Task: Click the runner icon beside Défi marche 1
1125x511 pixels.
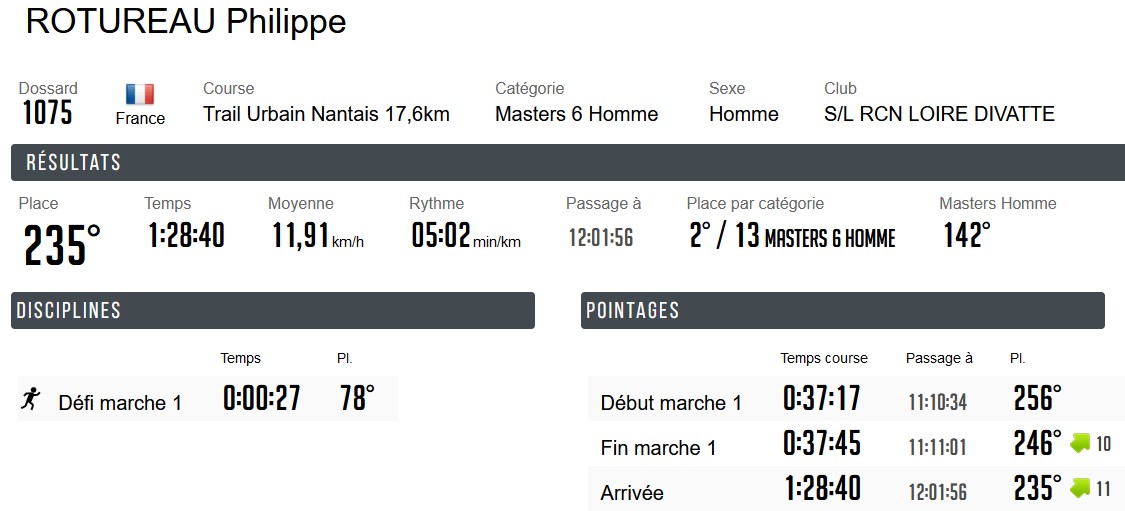Action: [30, 400]
